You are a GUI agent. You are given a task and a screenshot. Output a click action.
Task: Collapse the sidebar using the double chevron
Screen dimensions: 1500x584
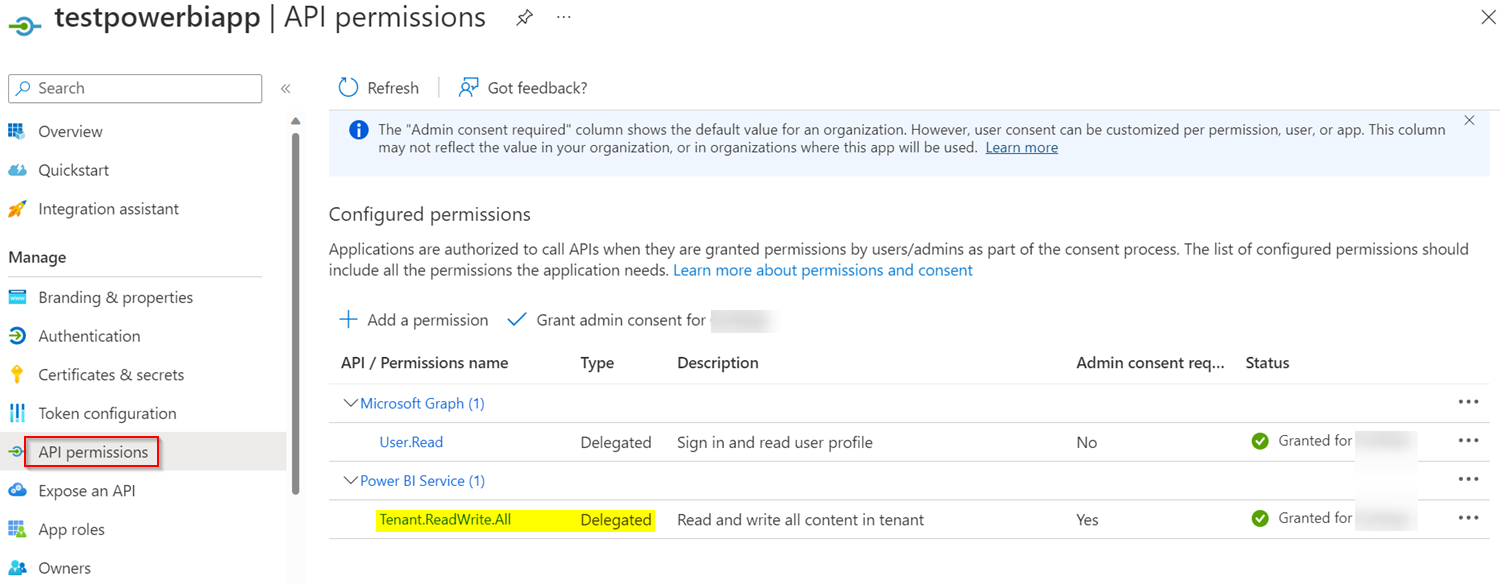point(285,88)
